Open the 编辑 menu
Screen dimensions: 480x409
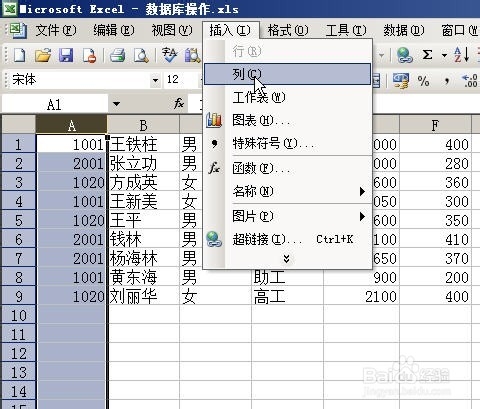(114, 31)
